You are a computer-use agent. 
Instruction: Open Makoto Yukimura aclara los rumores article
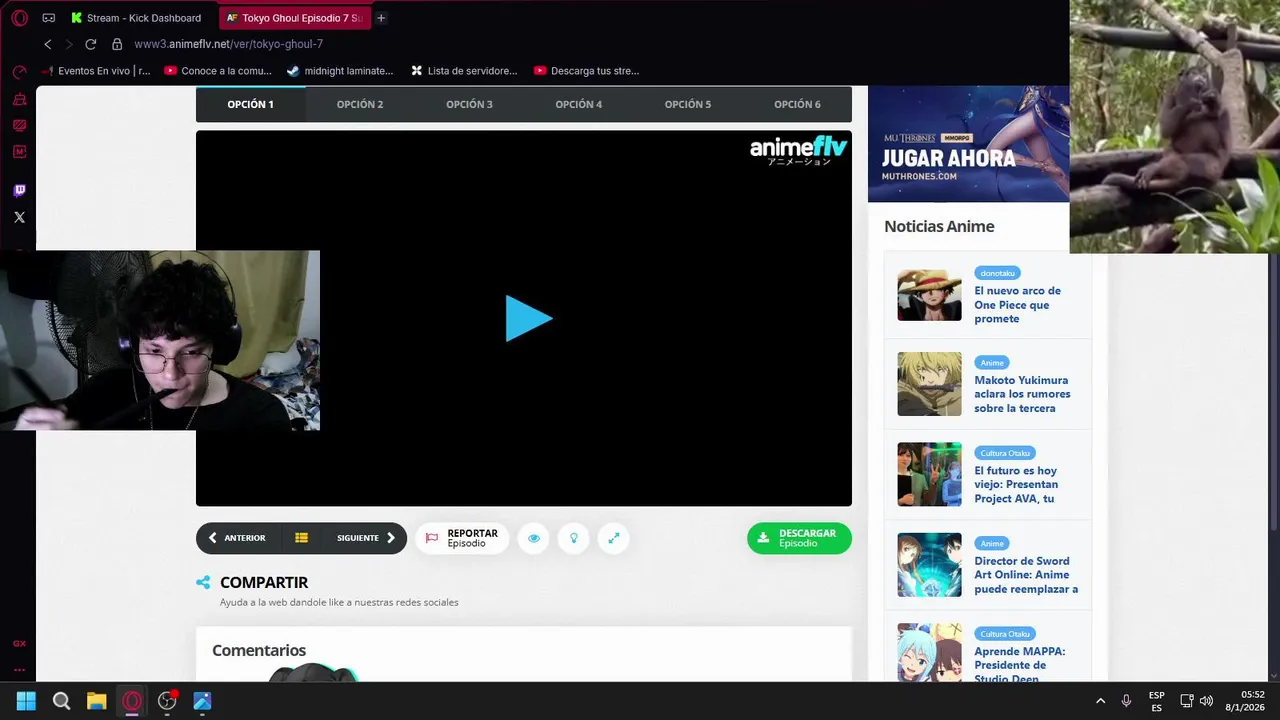pos(1022,394)
